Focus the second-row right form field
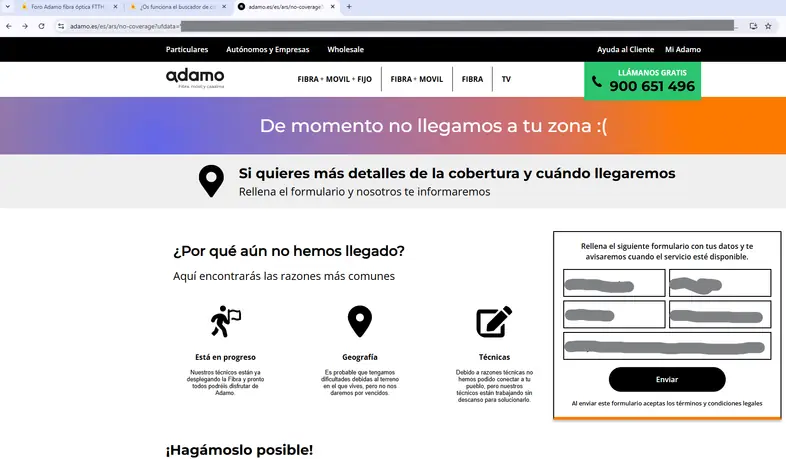This screenshot has height=459, width=786. tap(720, 314)
